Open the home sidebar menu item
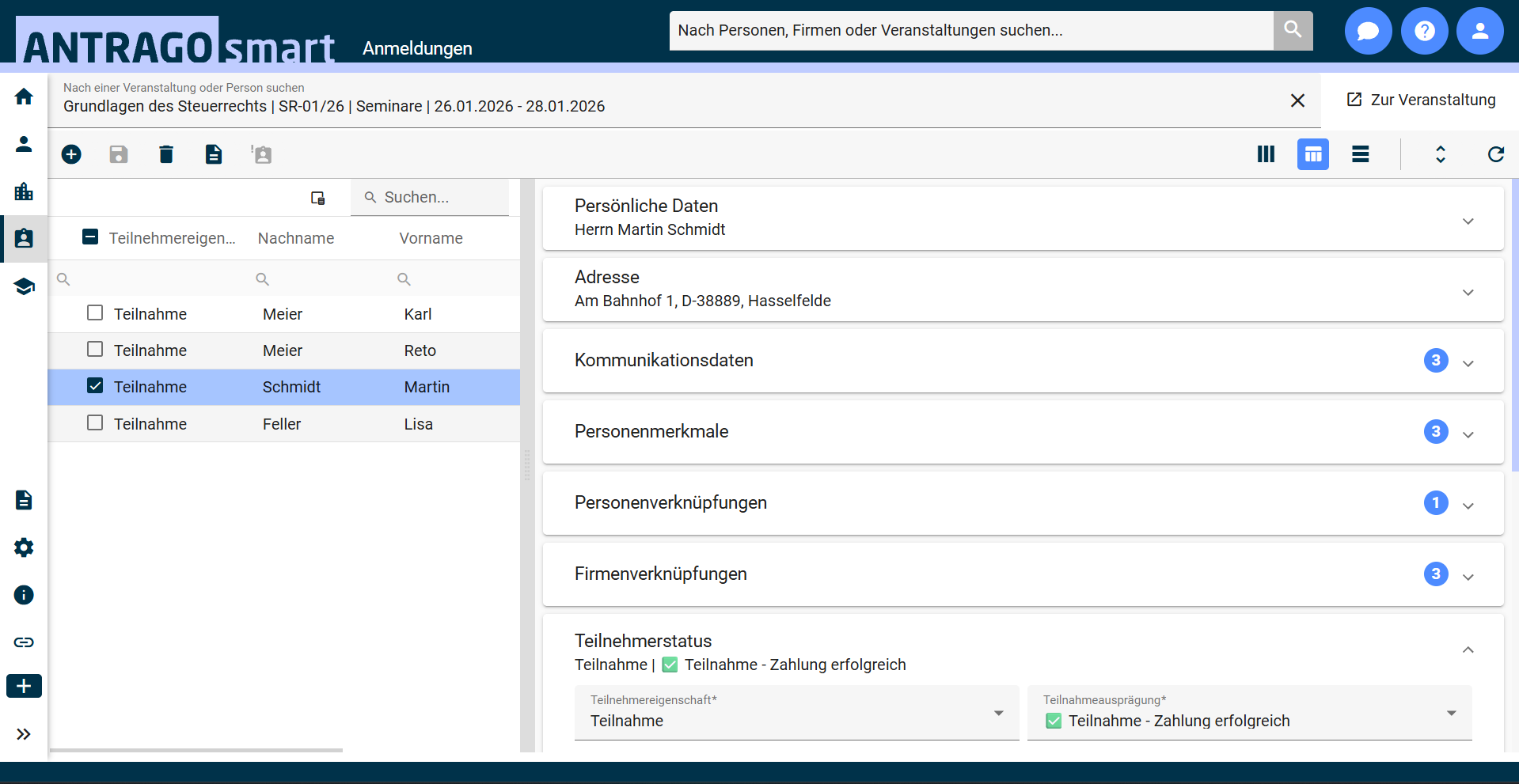Image resolution: width=1519 pixels, height=784 pixels. [x=24, y=97]
